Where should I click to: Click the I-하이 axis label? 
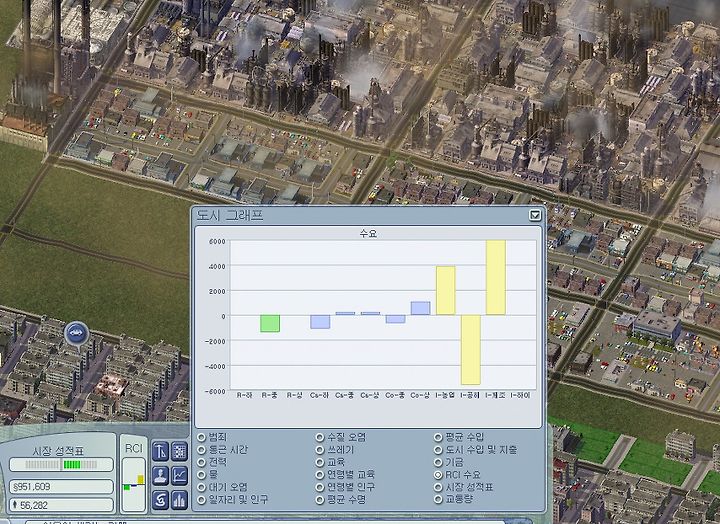[x=521, y=395]
